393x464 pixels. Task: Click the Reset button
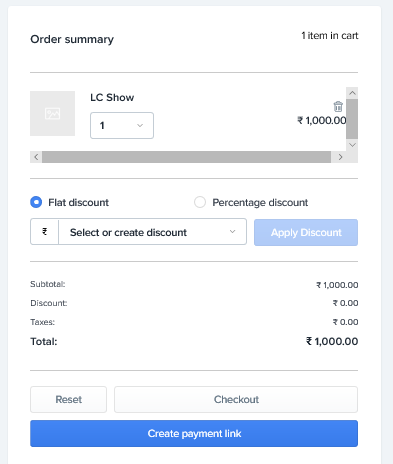[x=68, y=399]
